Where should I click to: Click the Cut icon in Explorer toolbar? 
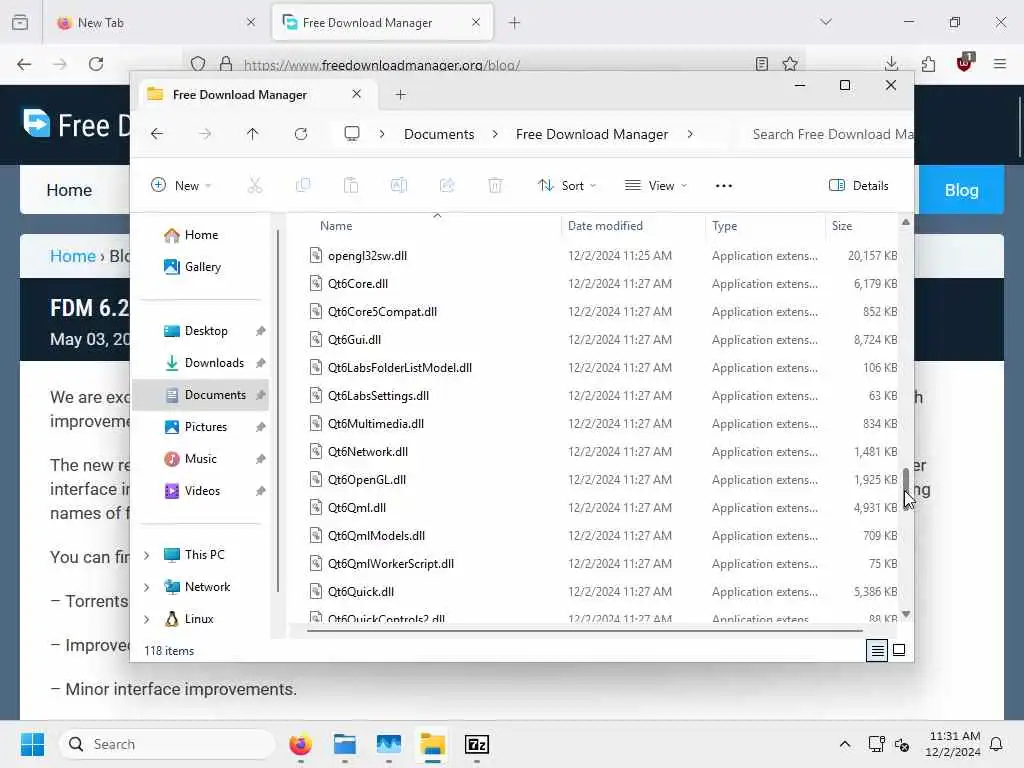click(x=255, y=185)
